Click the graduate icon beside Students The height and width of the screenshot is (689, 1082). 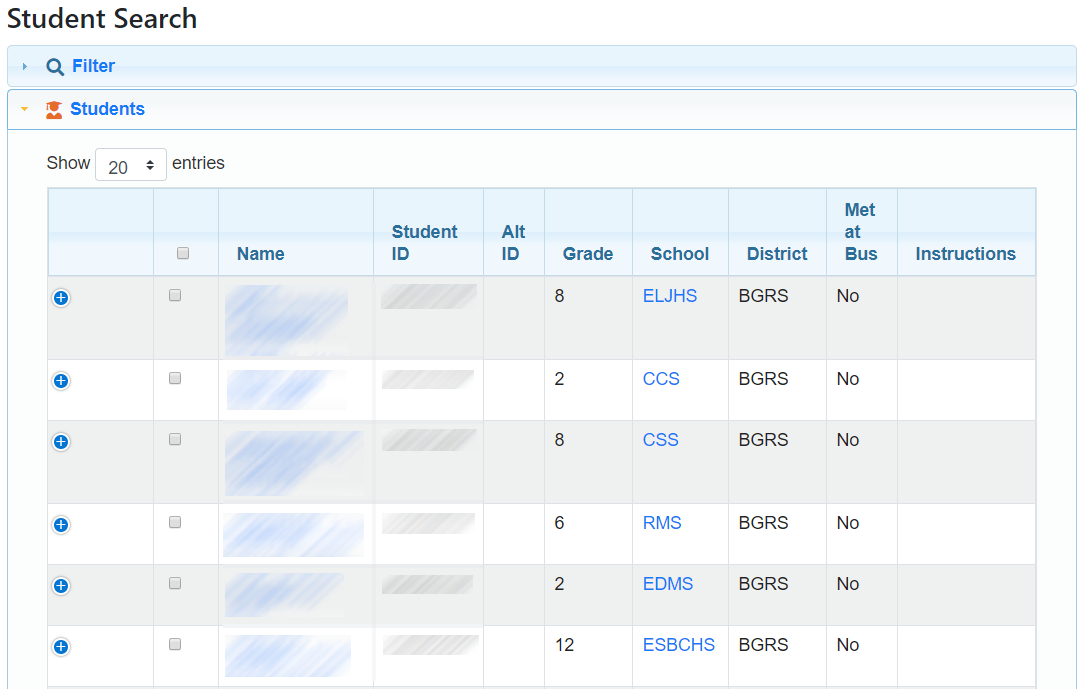54,110
